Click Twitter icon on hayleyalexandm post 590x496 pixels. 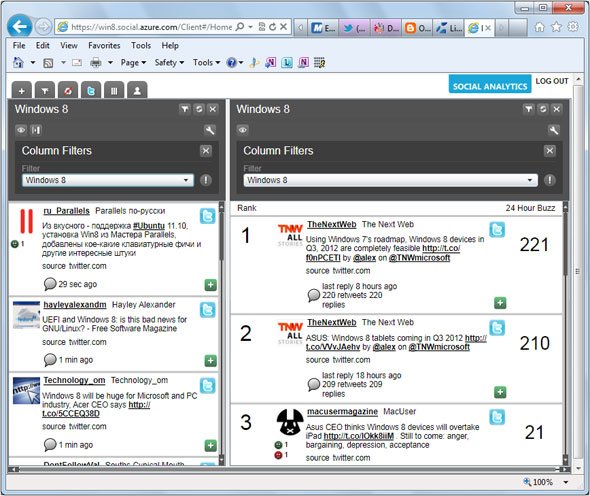coord(208,310)
